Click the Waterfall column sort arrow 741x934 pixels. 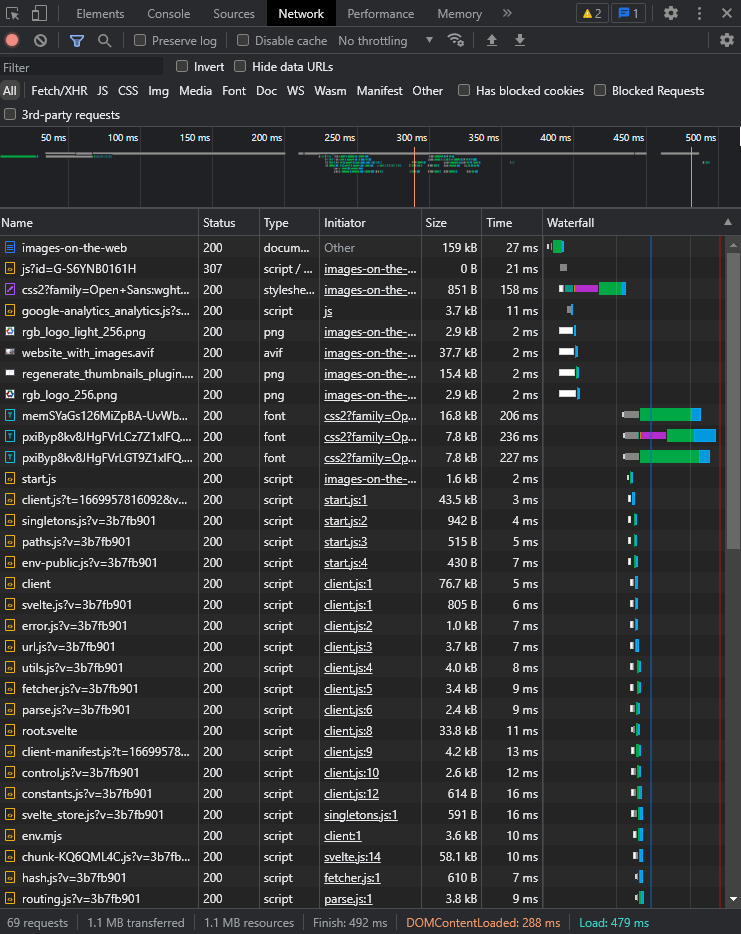click(727, 223)
